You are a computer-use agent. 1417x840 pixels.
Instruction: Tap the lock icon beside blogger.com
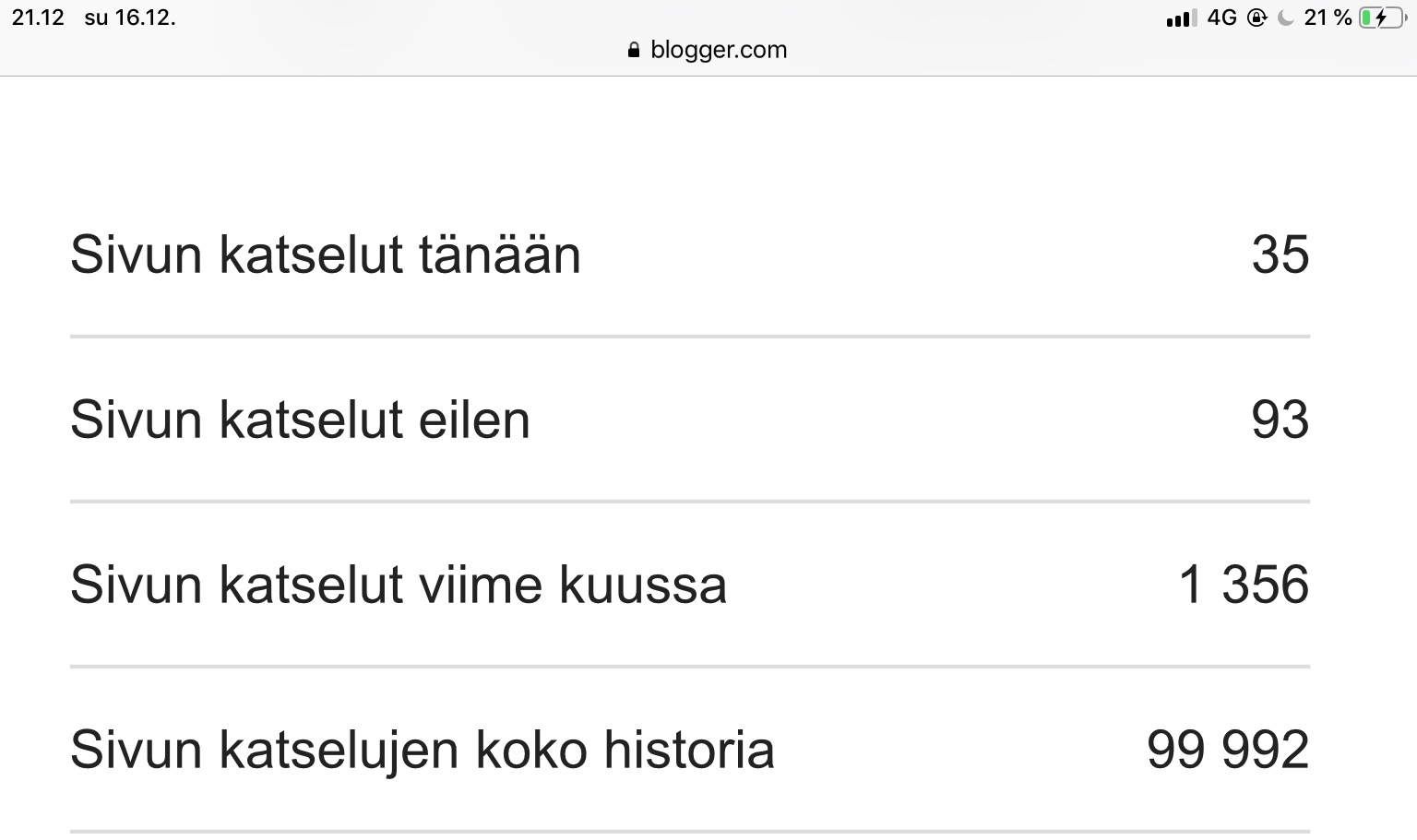click(x=633, y=50)
